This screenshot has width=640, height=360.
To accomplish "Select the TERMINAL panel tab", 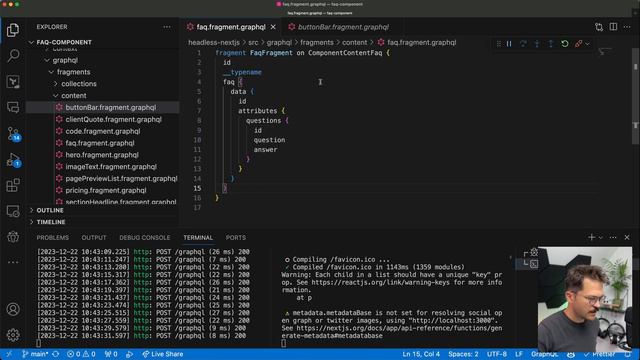I will [198, 238].
